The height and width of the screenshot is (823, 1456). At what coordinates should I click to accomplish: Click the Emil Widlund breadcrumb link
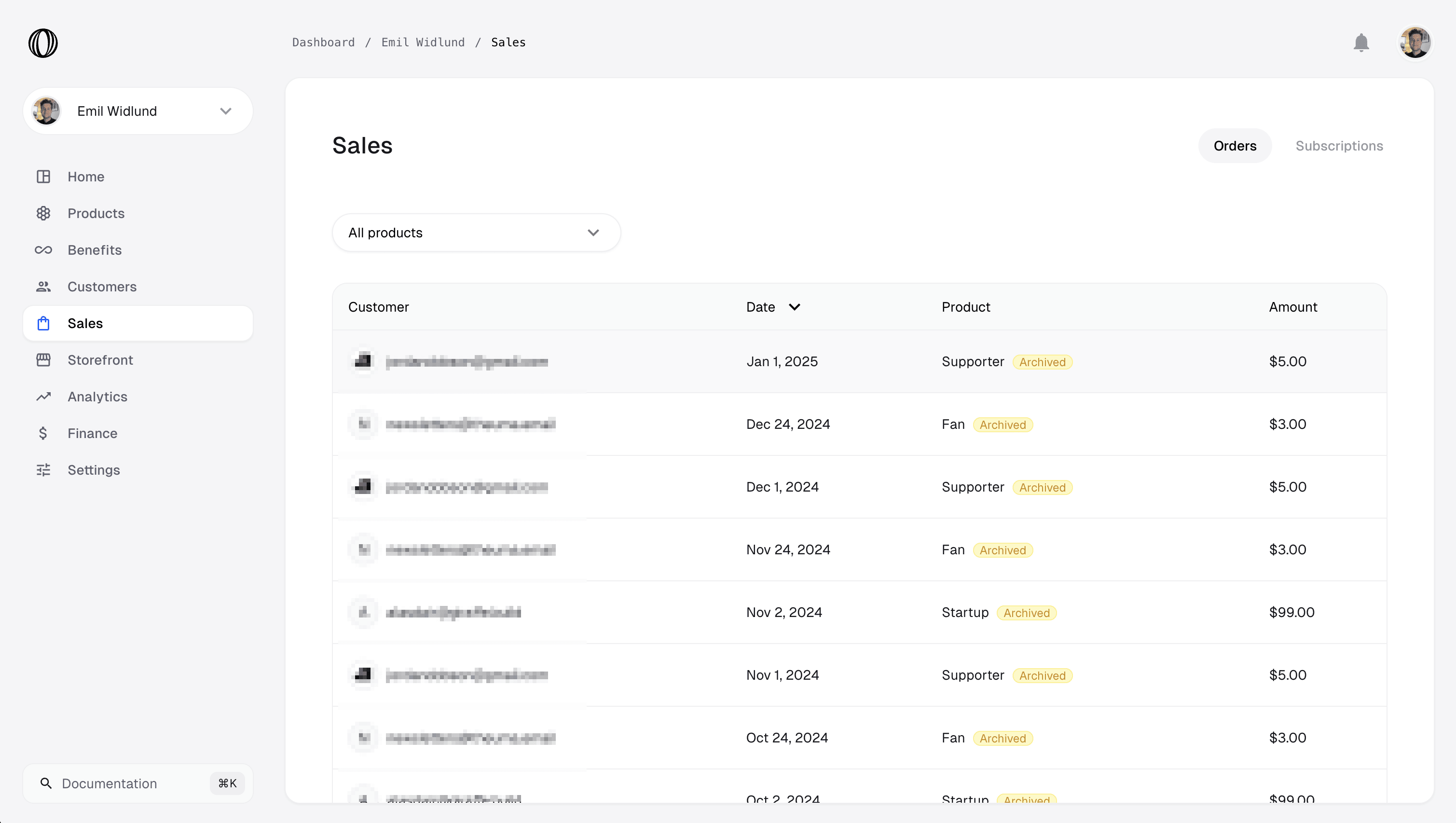click(x=423, y=42)
